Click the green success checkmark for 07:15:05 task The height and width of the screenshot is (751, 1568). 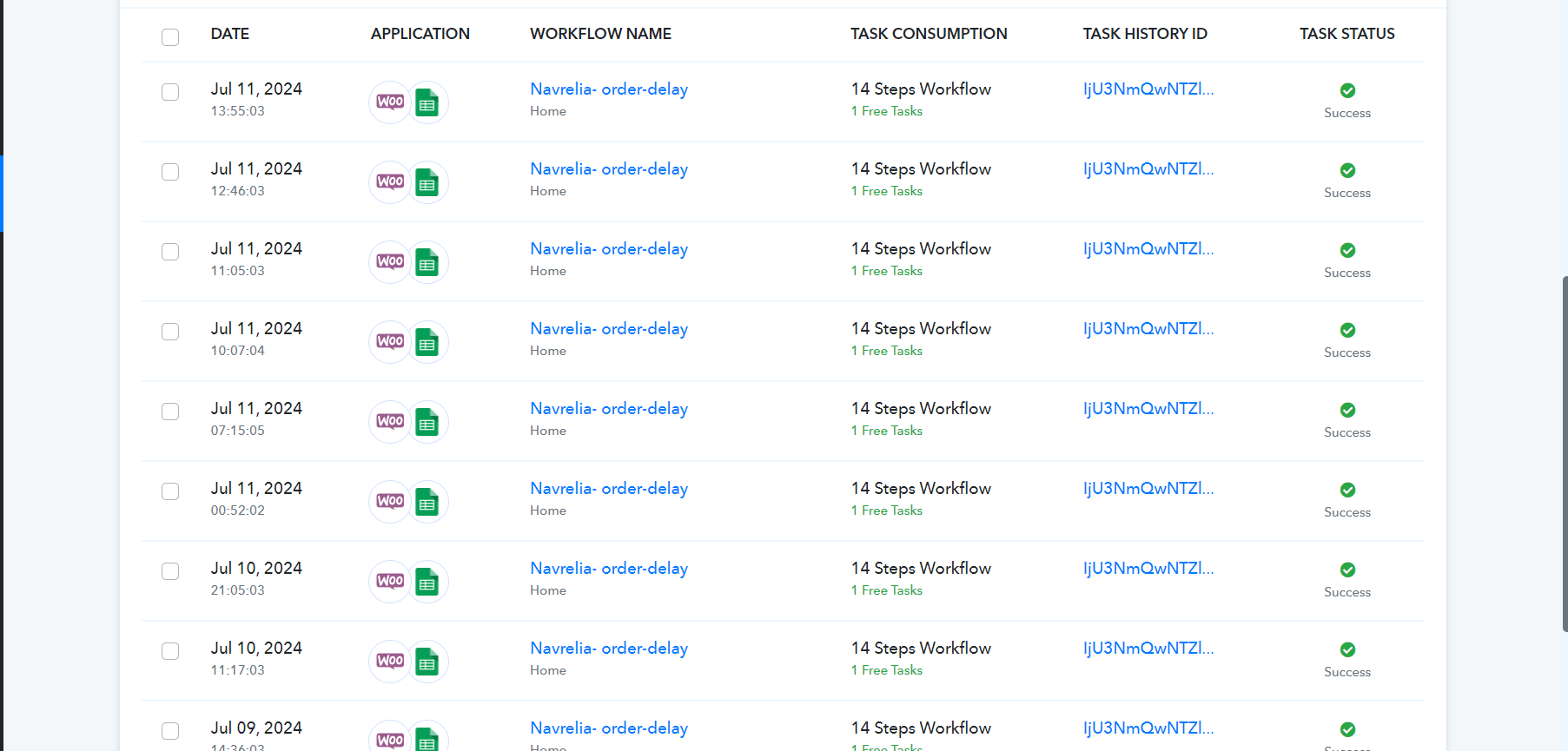1347,410
